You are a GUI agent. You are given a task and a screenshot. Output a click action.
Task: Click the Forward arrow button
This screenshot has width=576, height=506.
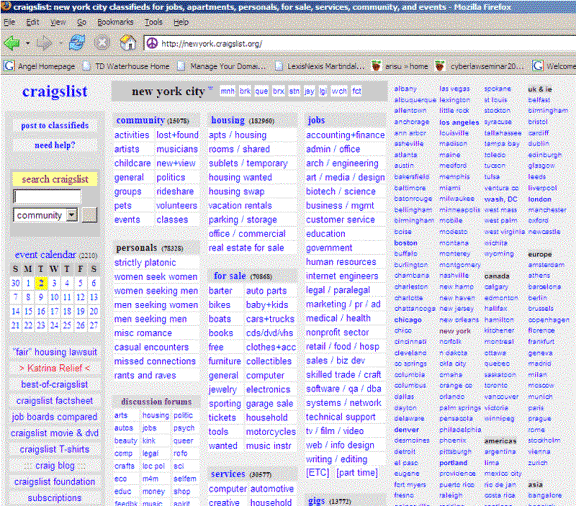pos(44,43)
